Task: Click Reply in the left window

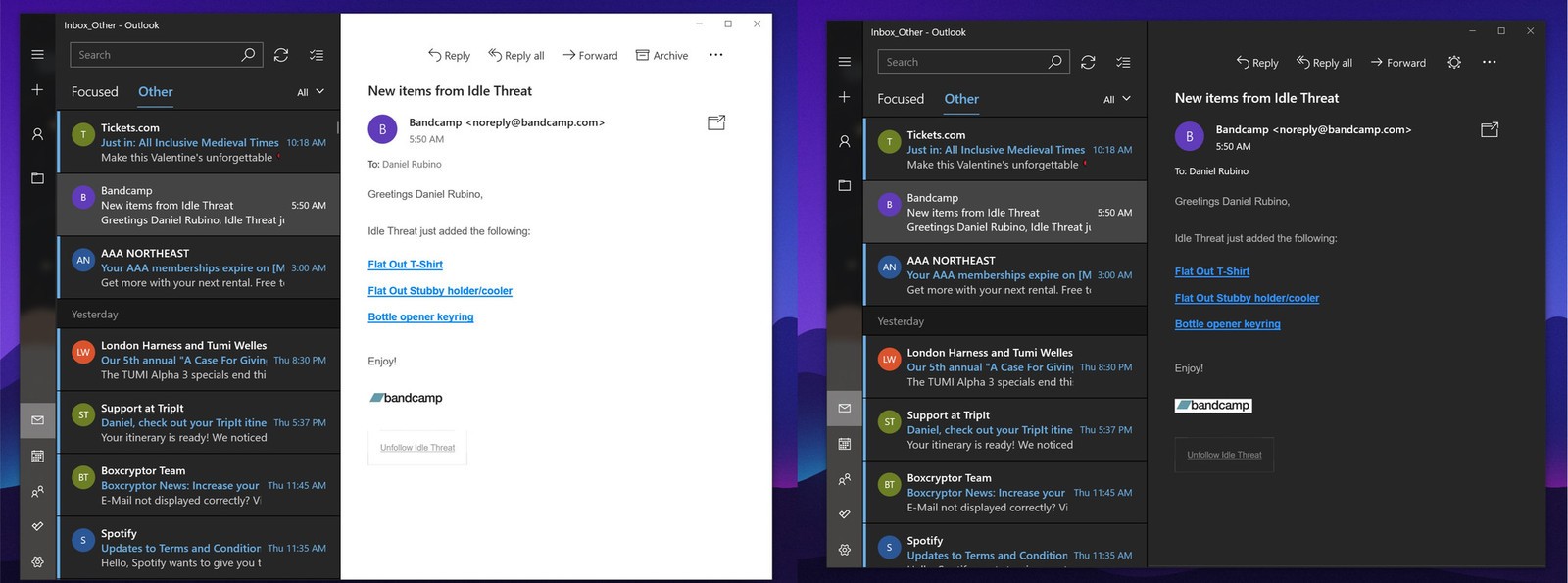Action: click(x=449, y=56)
